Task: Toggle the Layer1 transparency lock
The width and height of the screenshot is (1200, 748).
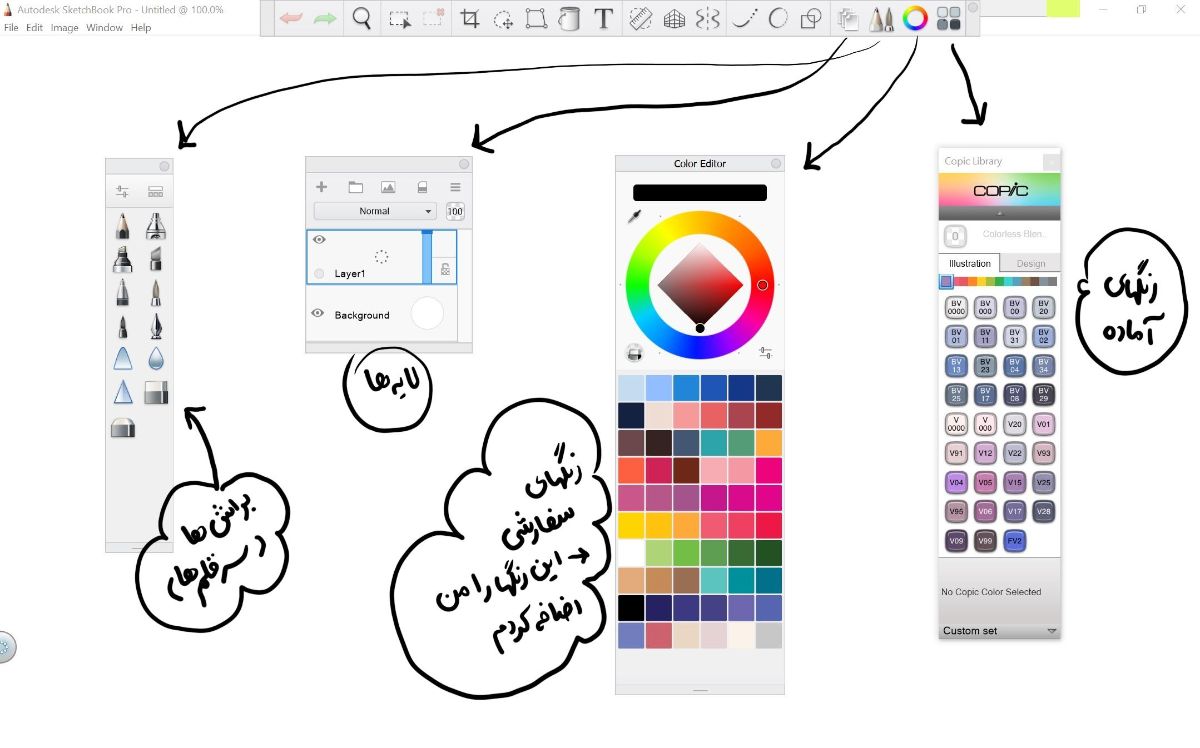Action: [445, 269]
